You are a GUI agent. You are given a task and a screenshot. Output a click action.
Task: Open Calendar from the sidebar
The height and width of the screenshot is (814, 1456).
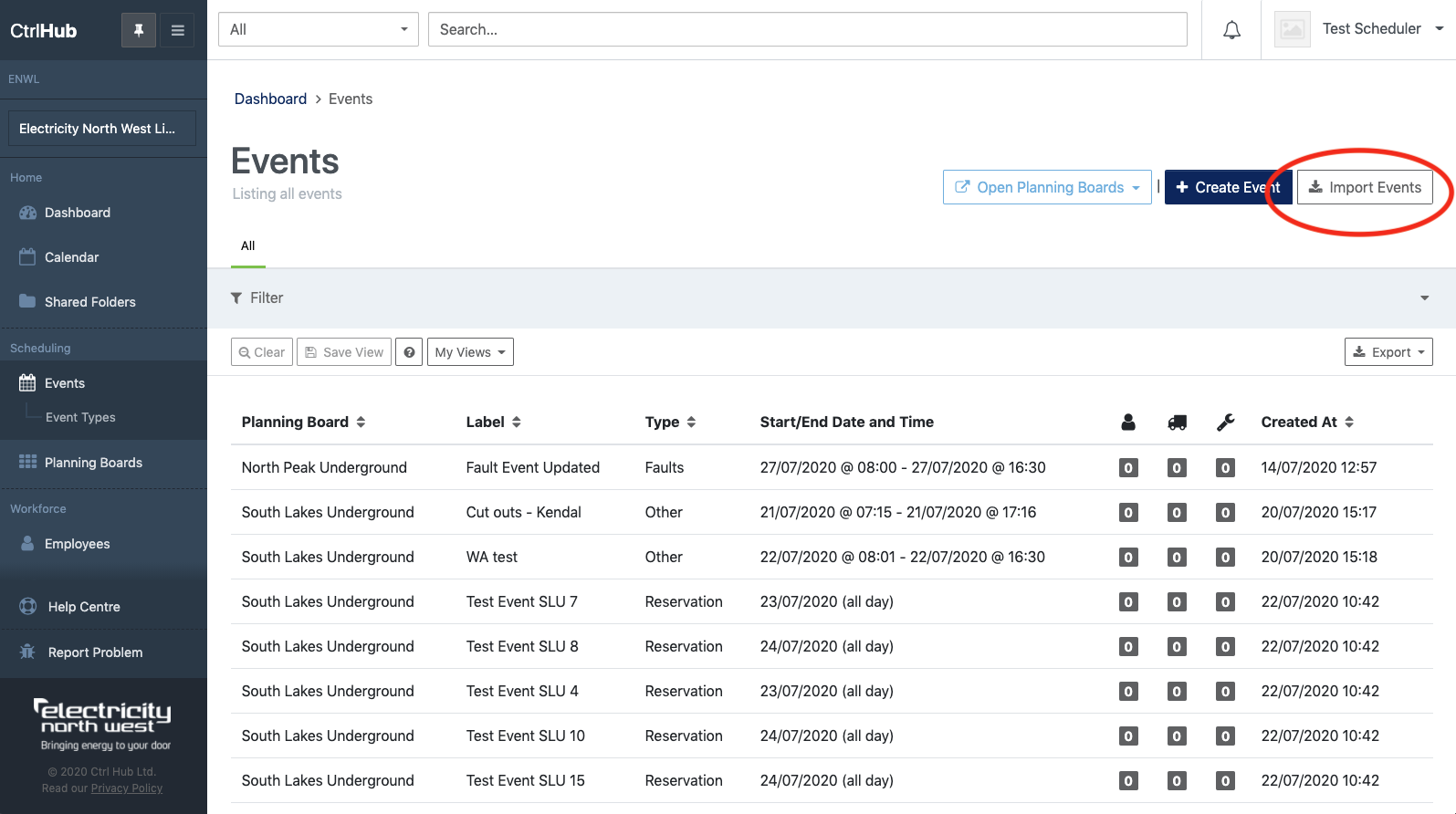[x=71, y=257]
